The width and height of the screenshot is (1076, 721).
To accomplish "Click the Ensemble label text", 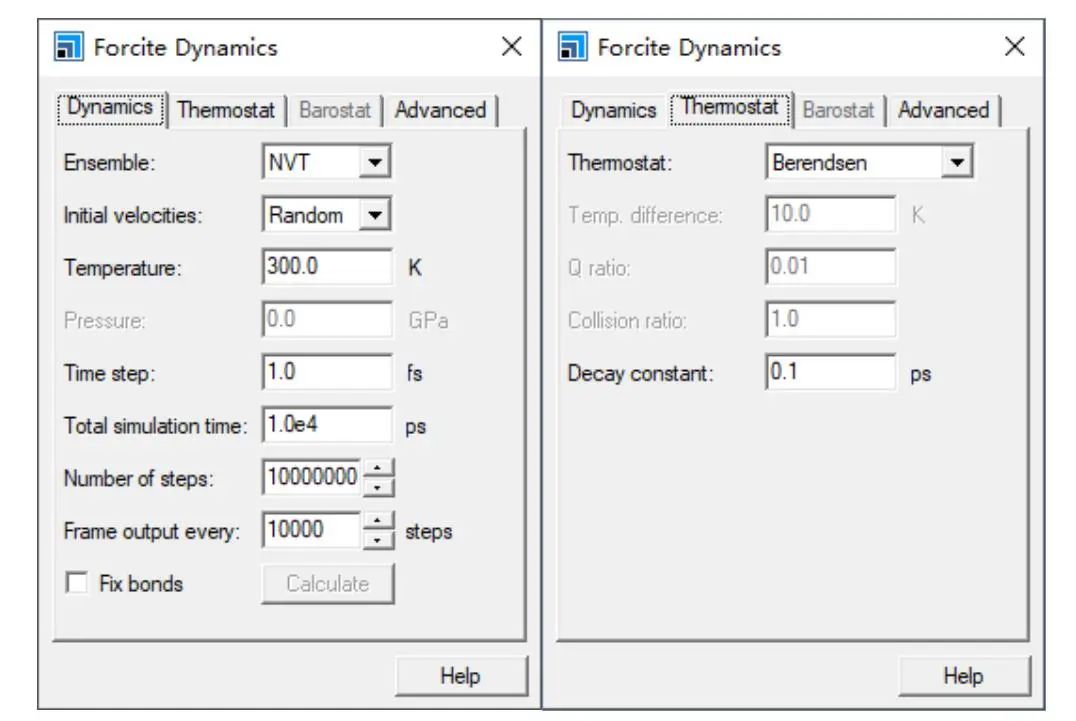I will click(110, 163).
